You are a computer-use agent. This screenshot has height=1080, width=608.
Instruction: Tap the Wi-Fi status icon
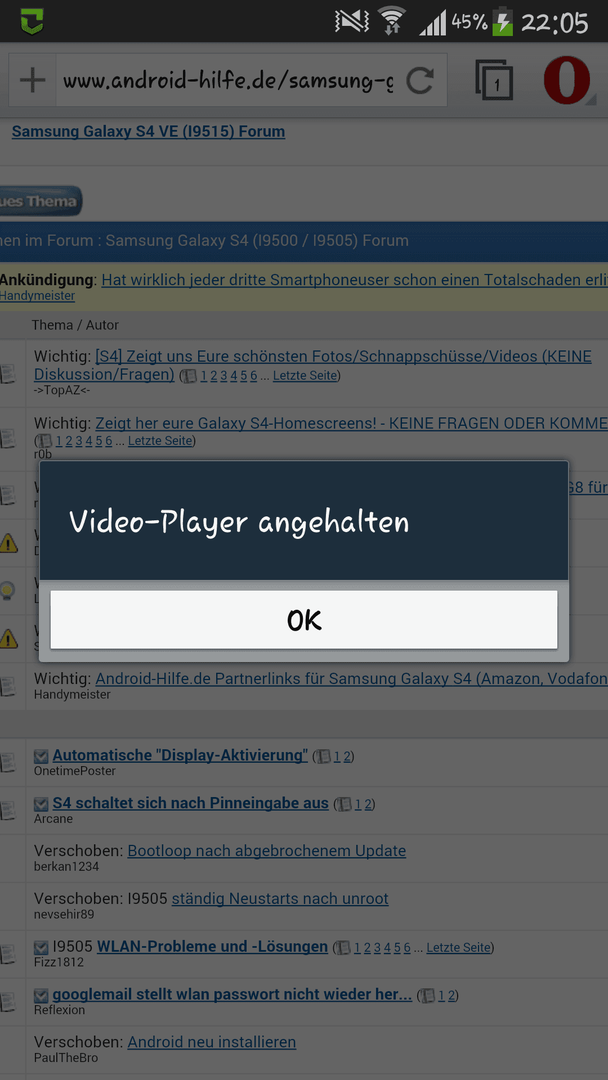(x=393, y=23)
